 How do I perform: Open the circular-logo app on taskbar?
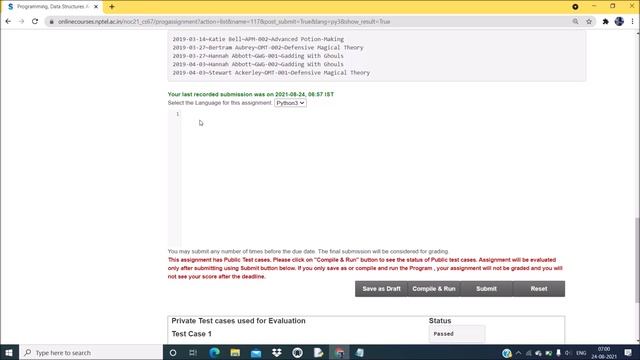point(298,353)
